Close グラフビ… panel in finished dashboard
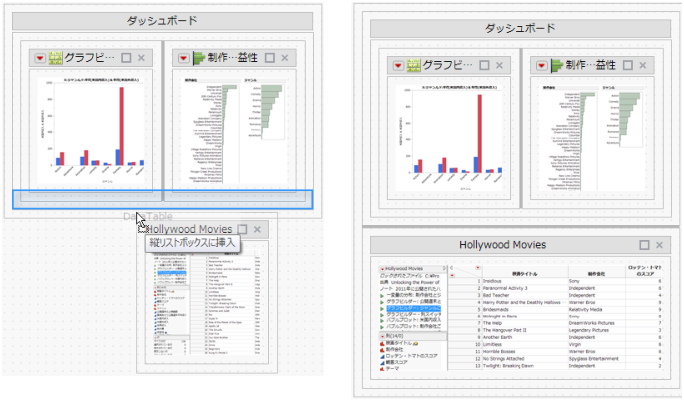The image size is (684, 401). point(499,65)
